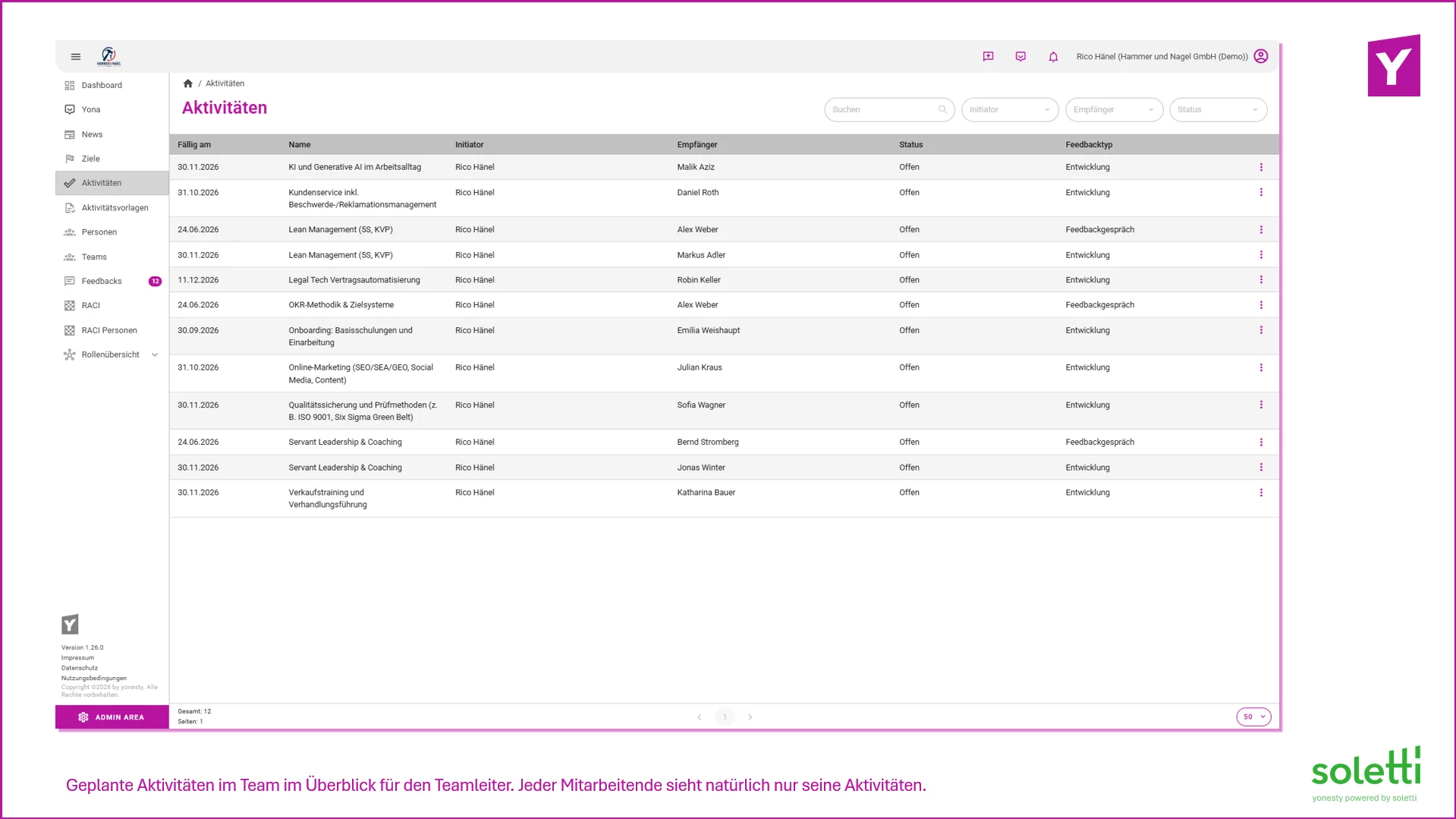Screen dimensions: 1456x819
Task: Open row menu for OKR-Methodik & Zielsysteme
Action: [x=1261, y=305]
